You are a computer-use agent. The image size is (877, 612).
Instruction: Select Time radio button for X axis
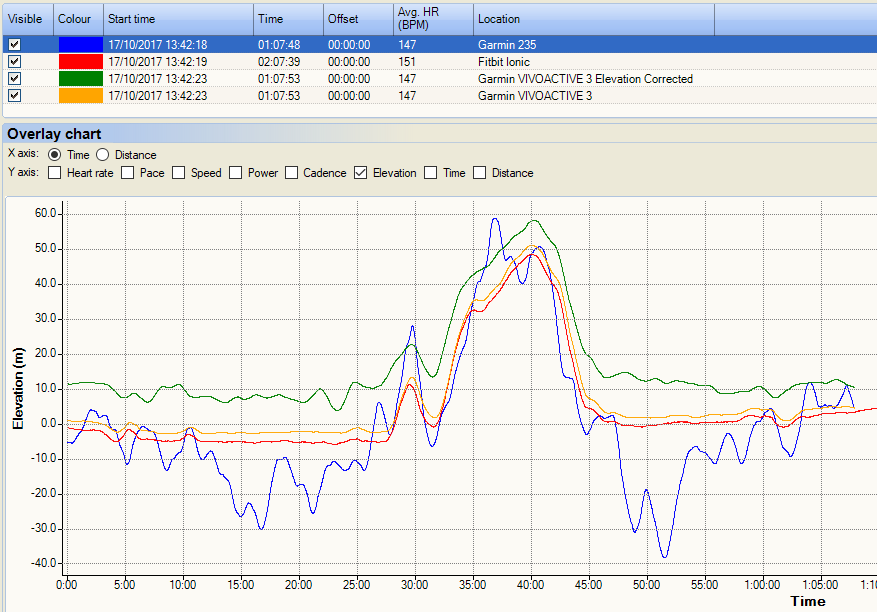[x=54, y=155]
